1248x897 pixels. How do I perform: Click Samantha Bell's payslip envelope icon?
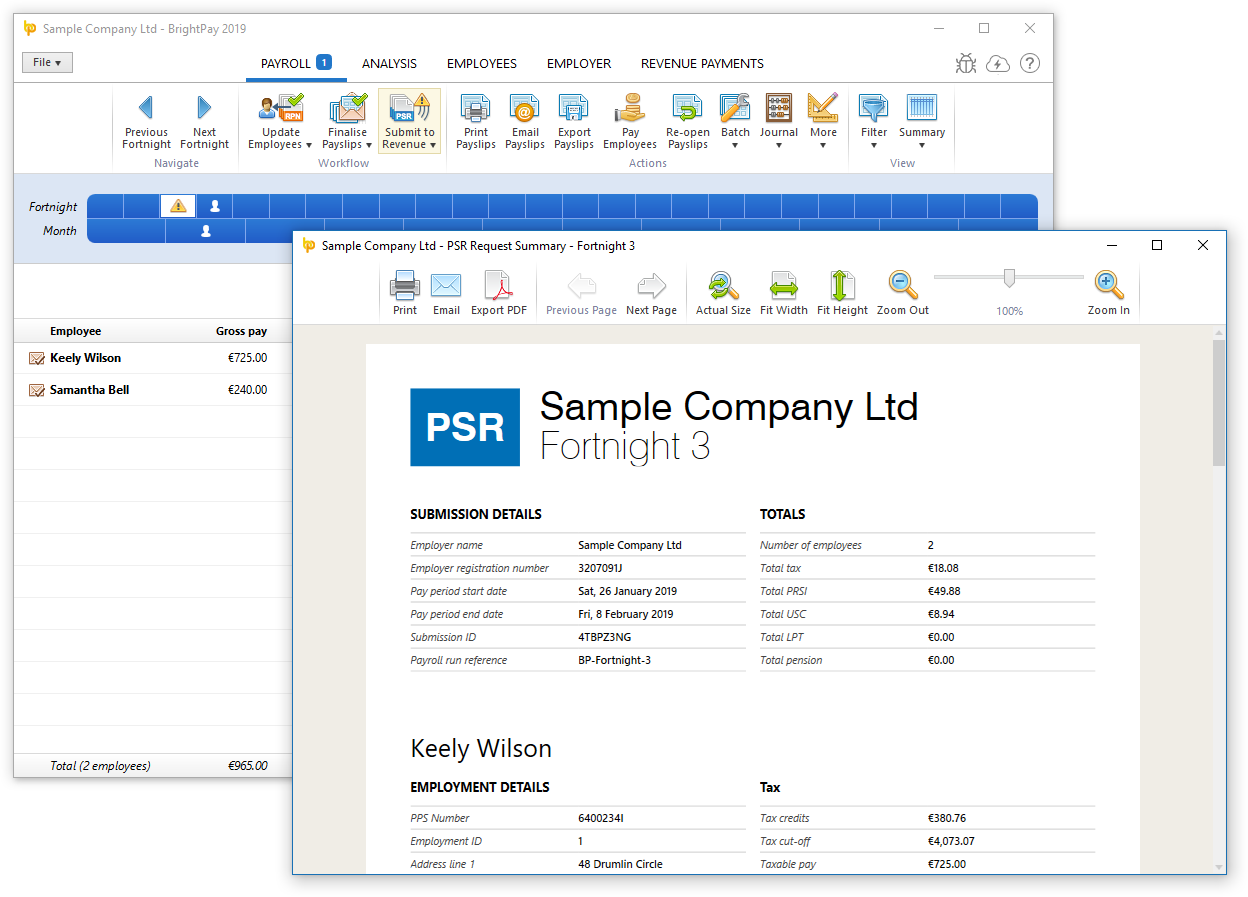pyautogui.click(x=37, y=390)
